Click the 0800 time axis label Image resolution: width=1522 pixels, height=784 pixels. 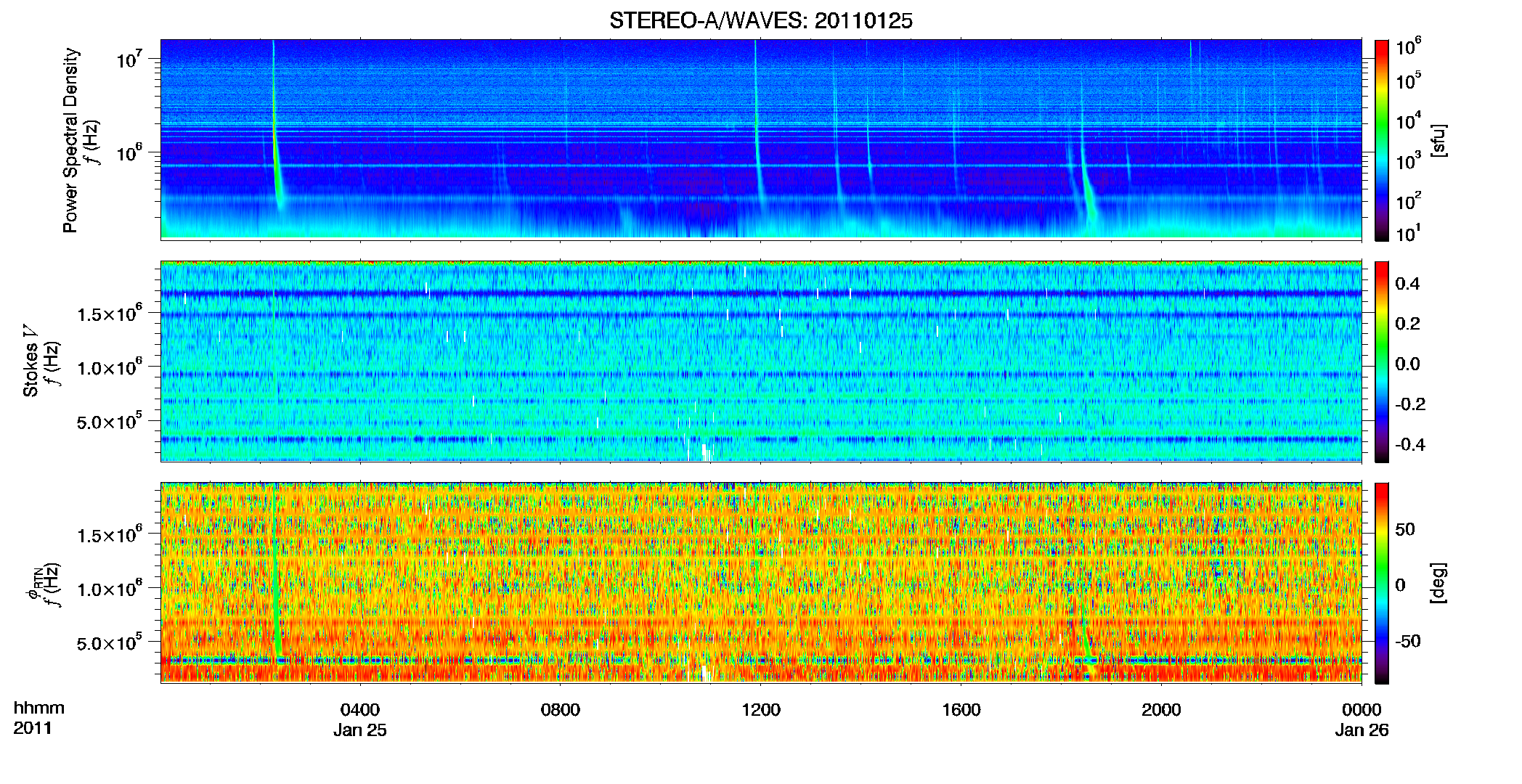point(561,710)
